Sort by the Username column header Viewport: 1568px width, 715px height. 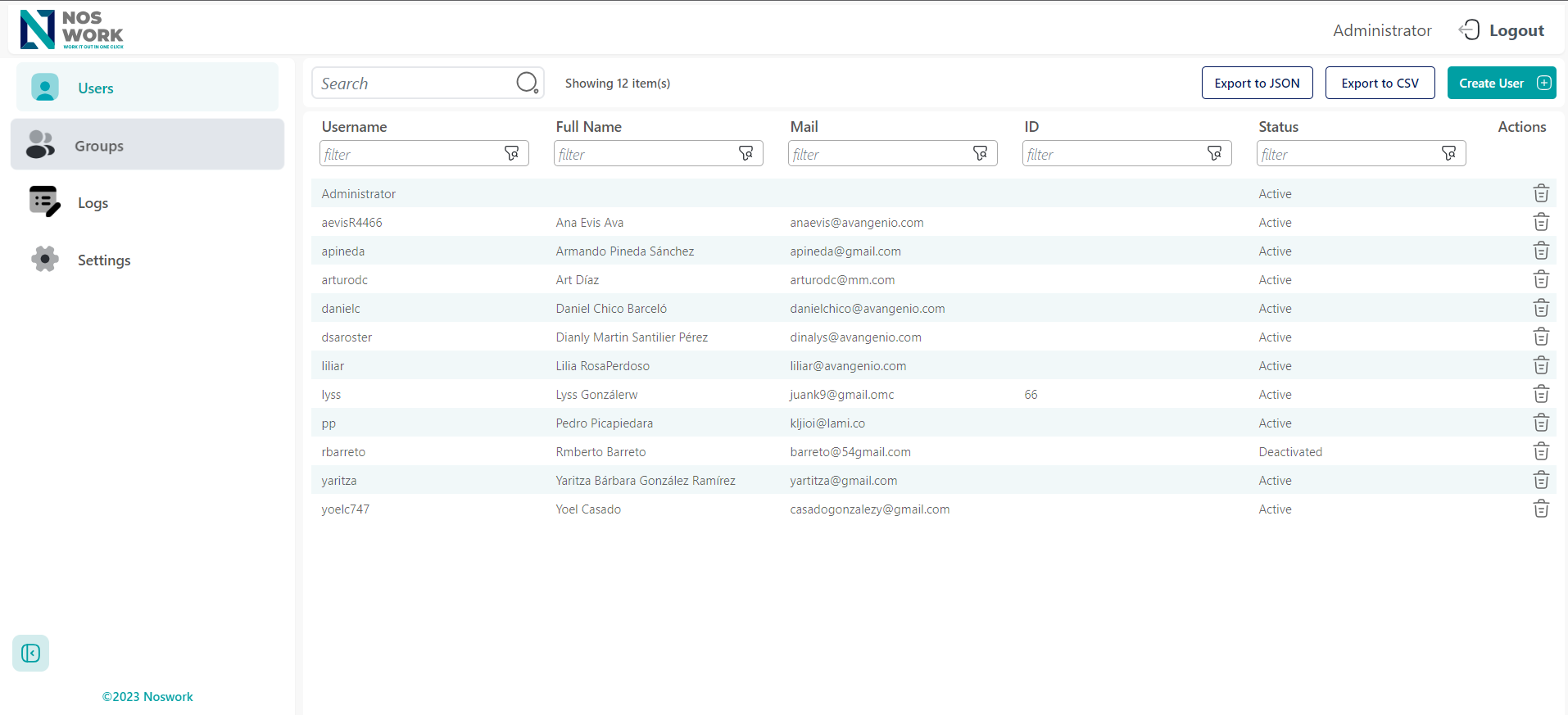point(354,127)
